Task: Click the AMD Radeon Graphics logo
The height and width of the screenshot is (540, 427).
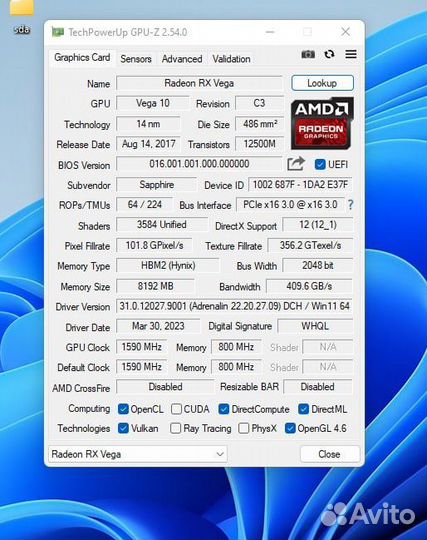Action: tap(322, 123)
